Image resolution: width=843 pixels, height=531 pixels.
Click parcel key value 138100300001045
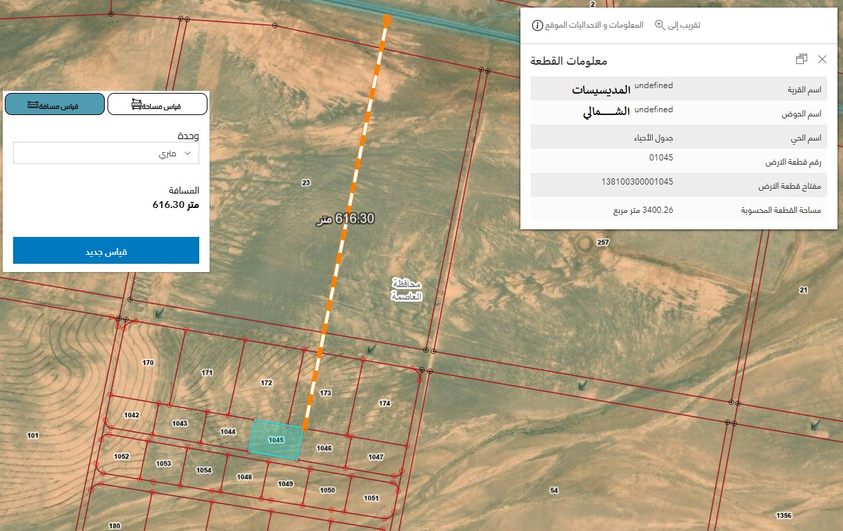pyautogui.click(x=637, y=182)
